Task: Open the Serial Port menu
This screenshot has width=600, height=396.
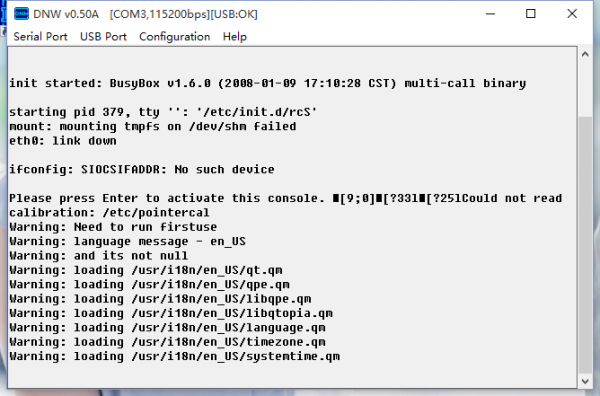Action: point(40,37)
